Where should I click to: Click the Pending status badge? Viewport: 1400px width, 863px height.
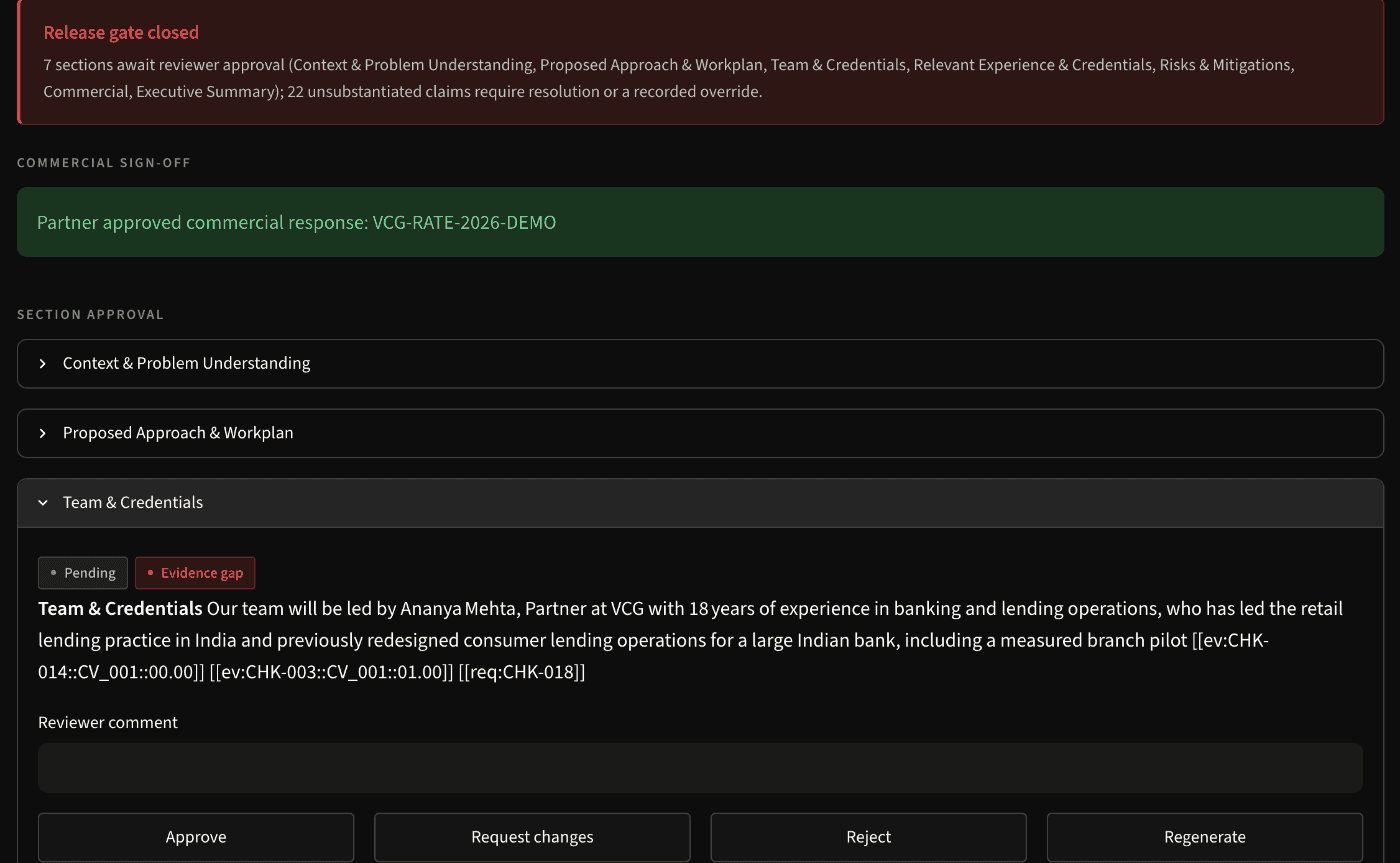click(x=83, y=573)
